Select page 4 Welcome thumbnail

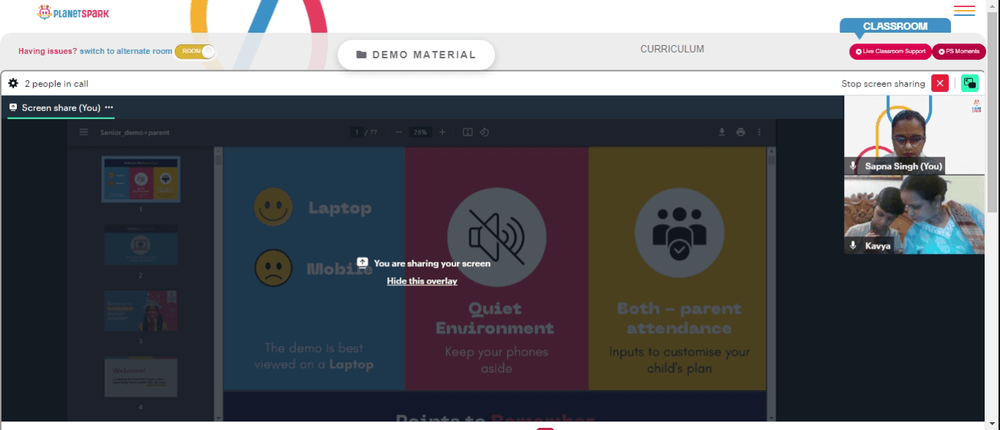[x=141, y=376]
